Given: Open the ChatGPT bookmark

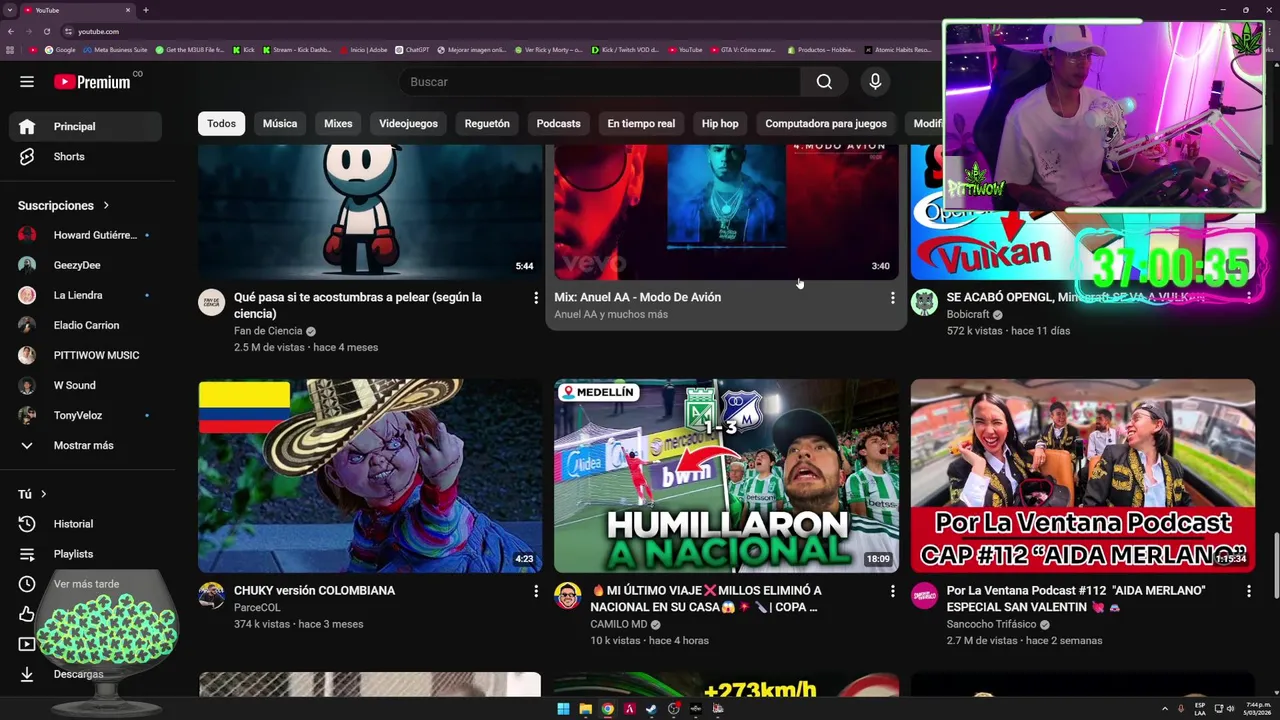Looking at the screenshot, I should (x=412, y=49).
